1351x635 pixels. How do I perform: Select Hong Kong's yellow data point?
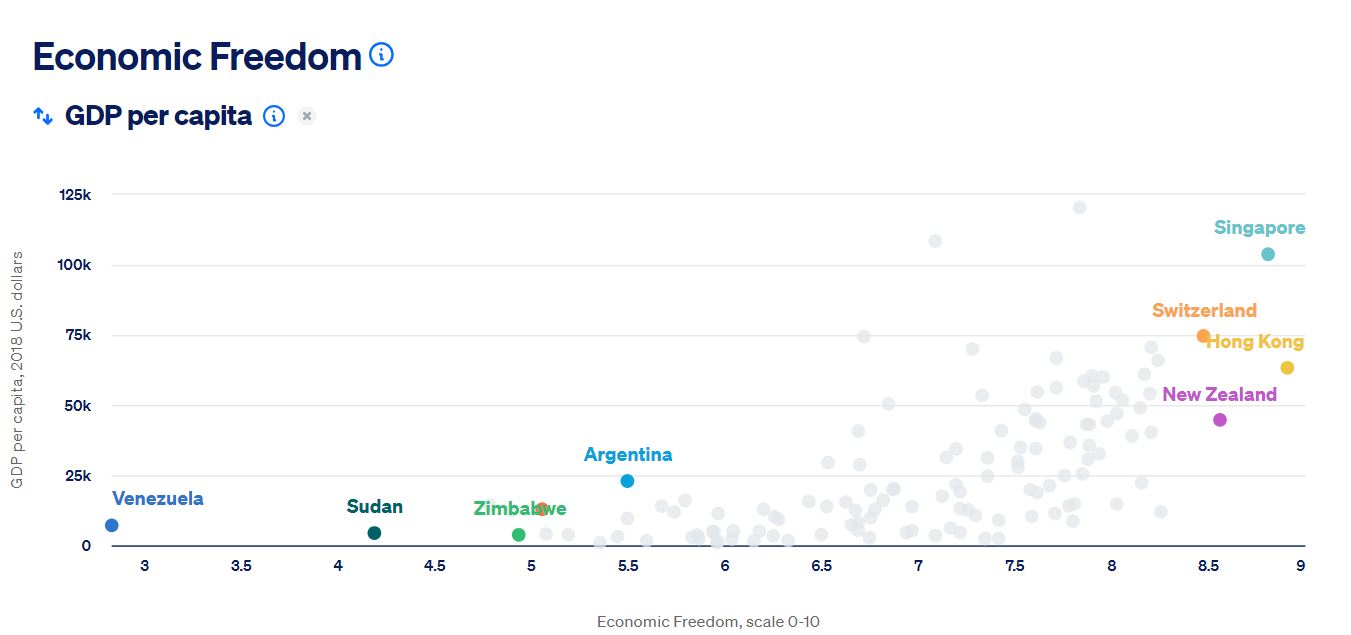pos(1287,368)
